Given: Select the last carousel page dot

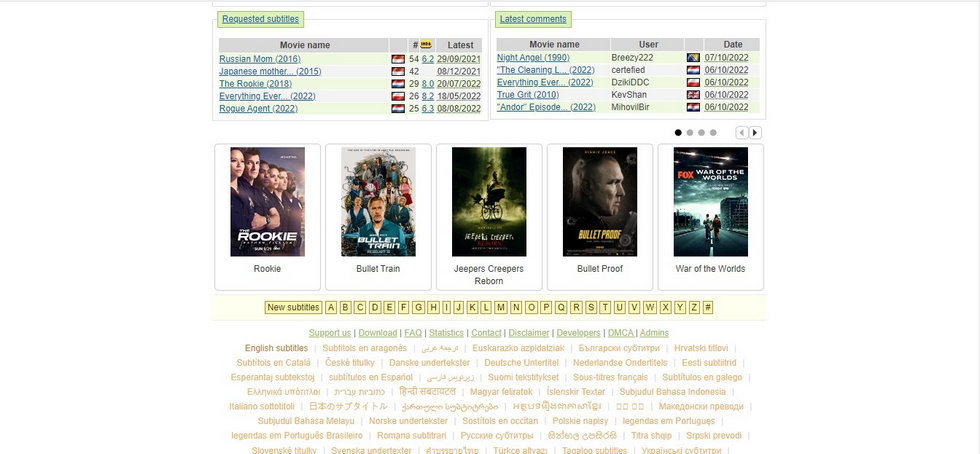Looking at the screenshot, I should [713, 133].
